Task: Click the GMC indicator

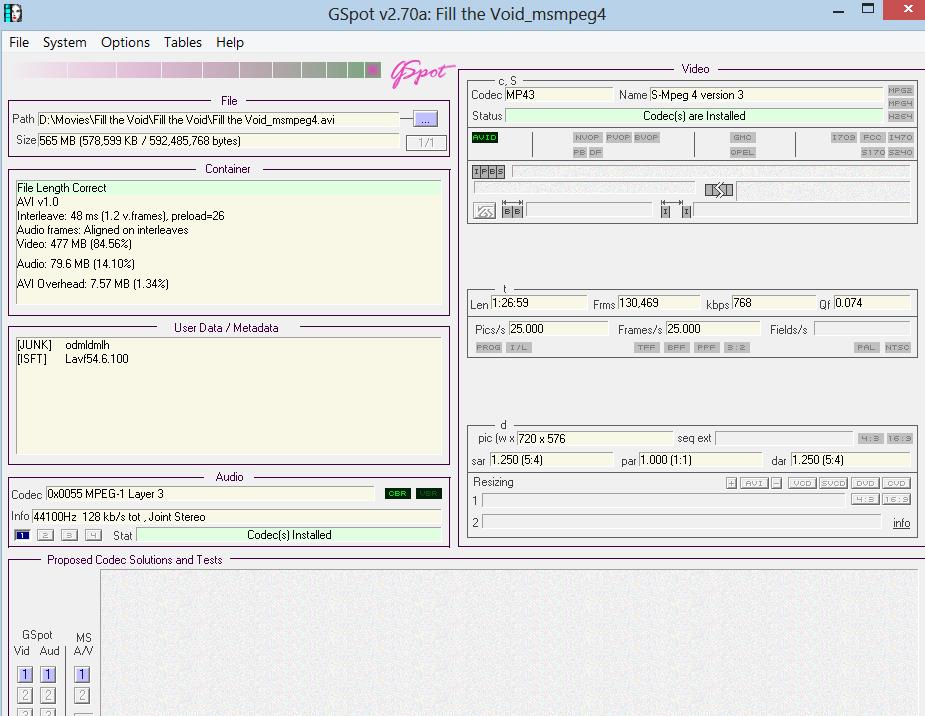Action: [x=742, y=137]
